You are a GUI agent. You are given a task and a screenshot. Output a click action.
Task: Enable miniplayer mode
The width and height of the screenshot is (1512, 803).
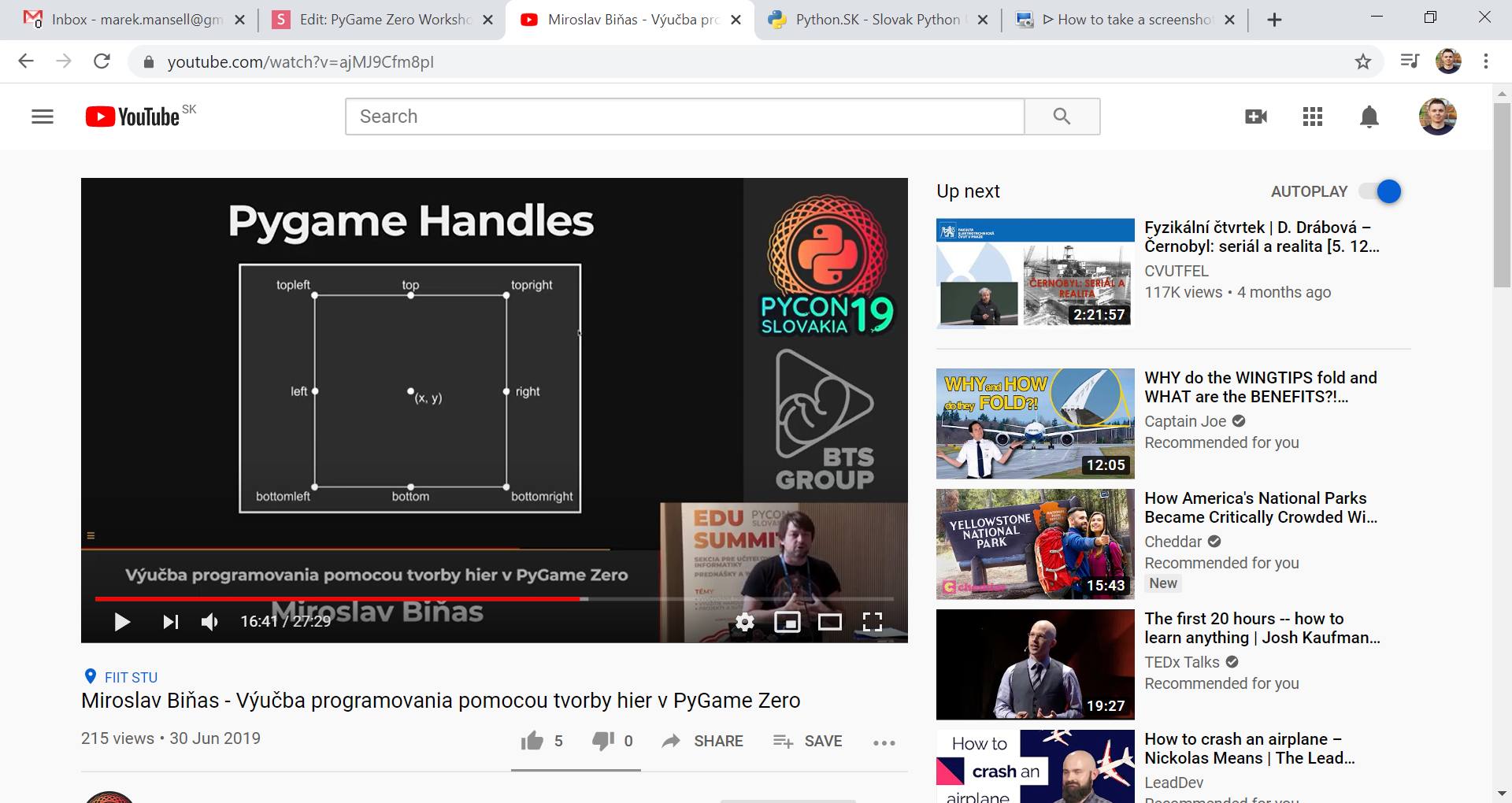(x=787, y=622)
